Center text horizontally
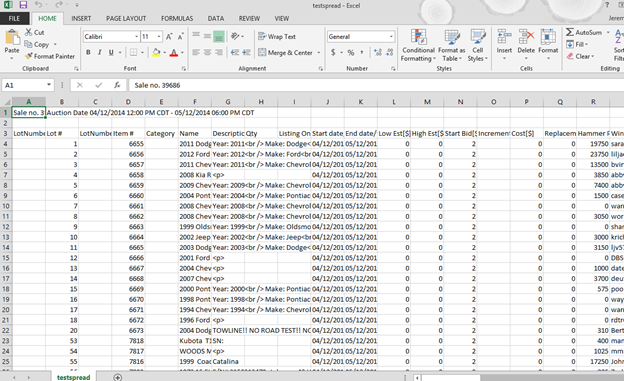 tap(207, 52)
